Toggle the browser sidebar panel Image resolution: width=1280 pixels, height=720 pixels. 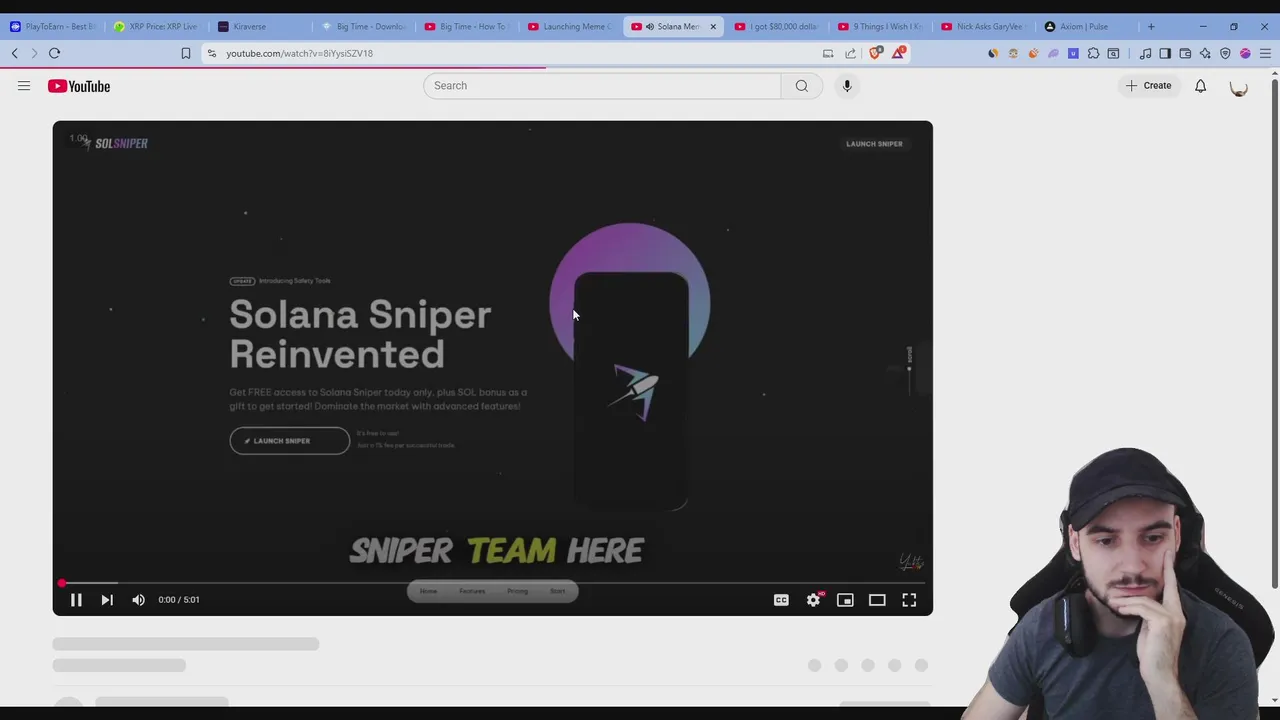(x=1165, y=53)
